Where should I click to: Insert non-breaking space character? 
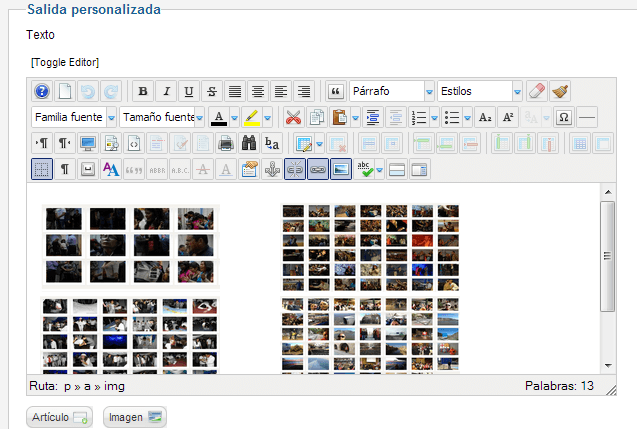[88, 169]
